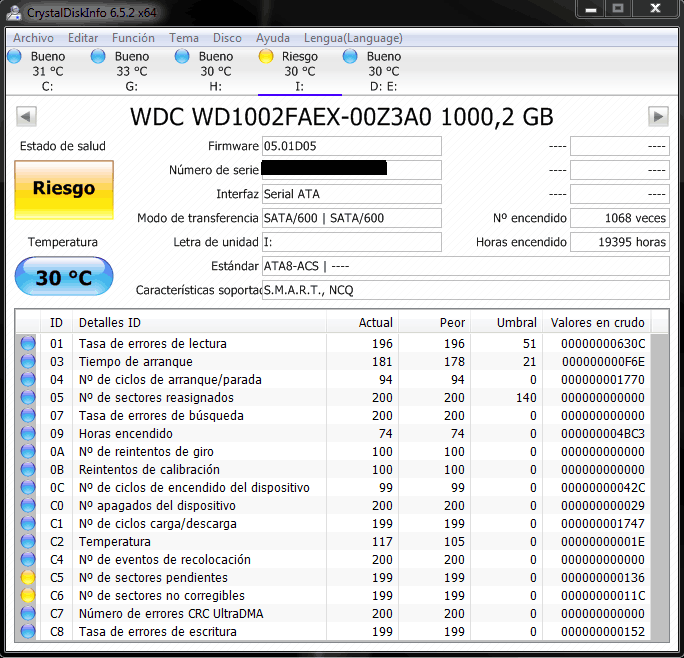Click status orb for Tasa de errores de búsqueda
Image resolution: width=684 pixels, height=658 pixels.
click(28, 415)
